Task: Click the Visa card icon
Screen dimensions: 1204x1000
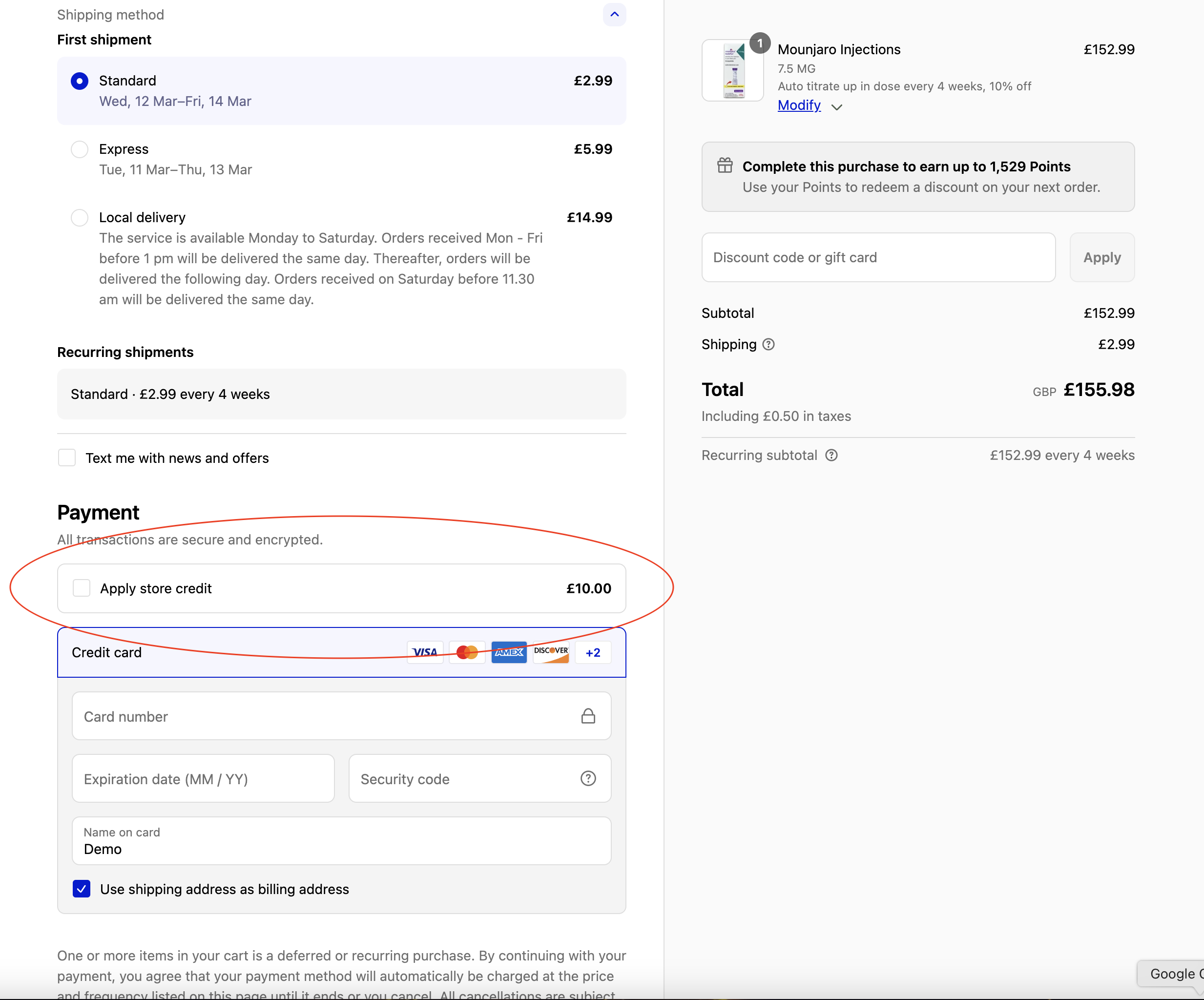Action: (425, 652)
